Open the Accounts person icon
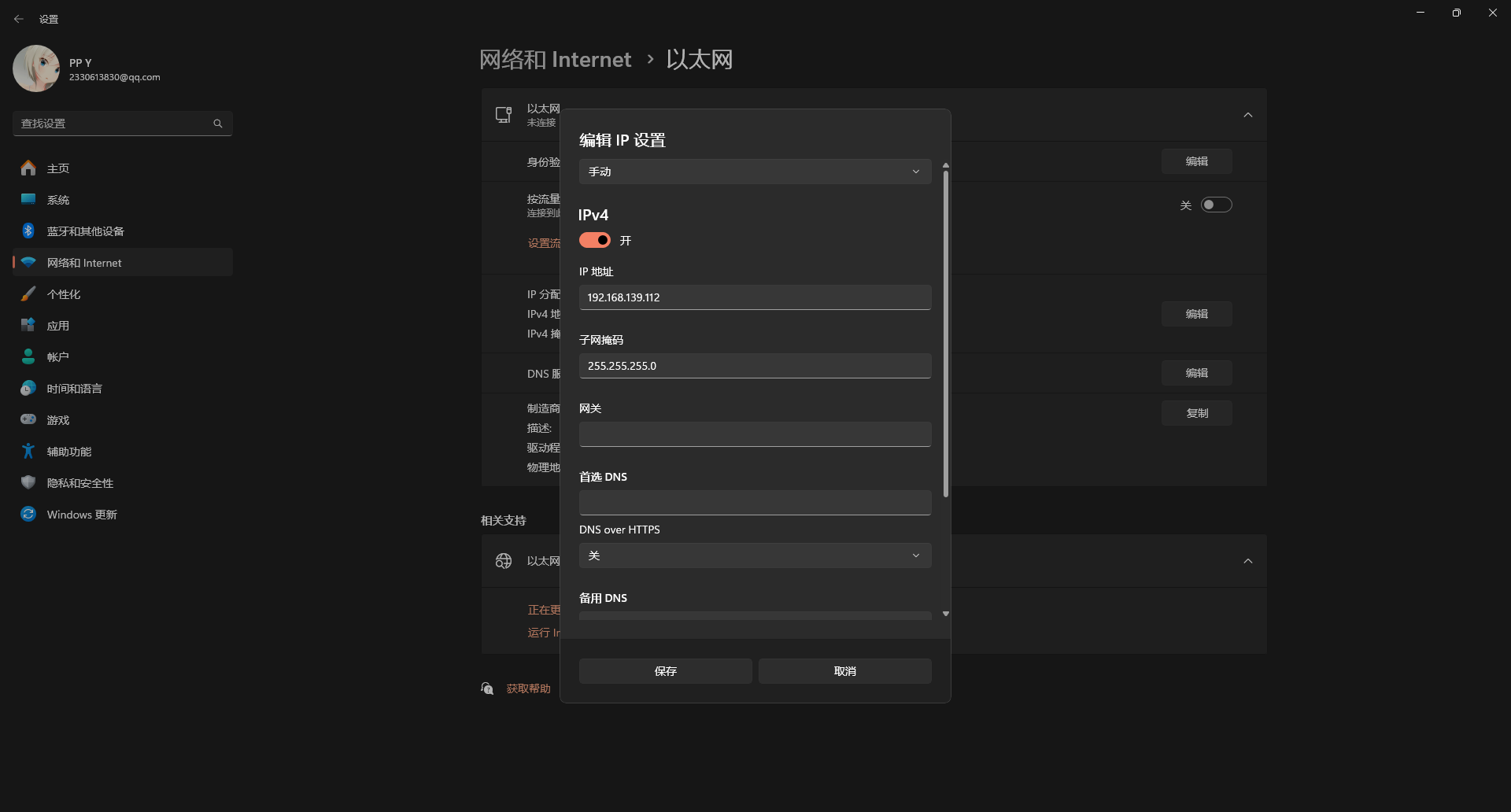The width and height of the screenshot is (1511, 812). (x=28, y=357)
